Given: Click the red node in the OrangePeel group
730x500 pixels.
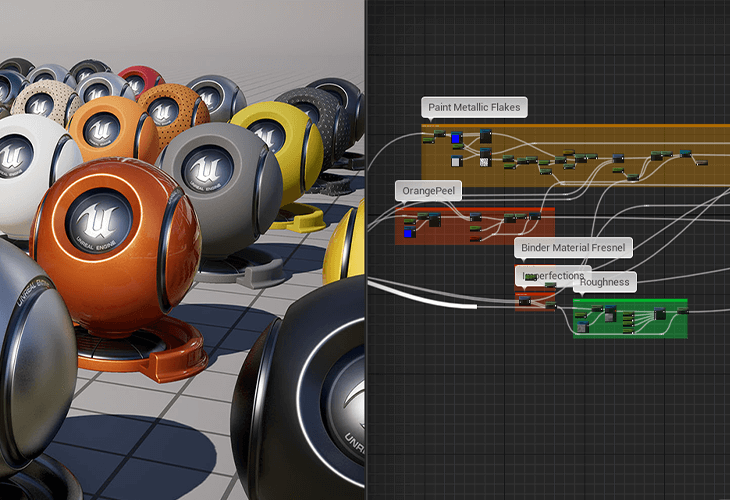Looking at the screenshot, I should click(x=475, y=239).
